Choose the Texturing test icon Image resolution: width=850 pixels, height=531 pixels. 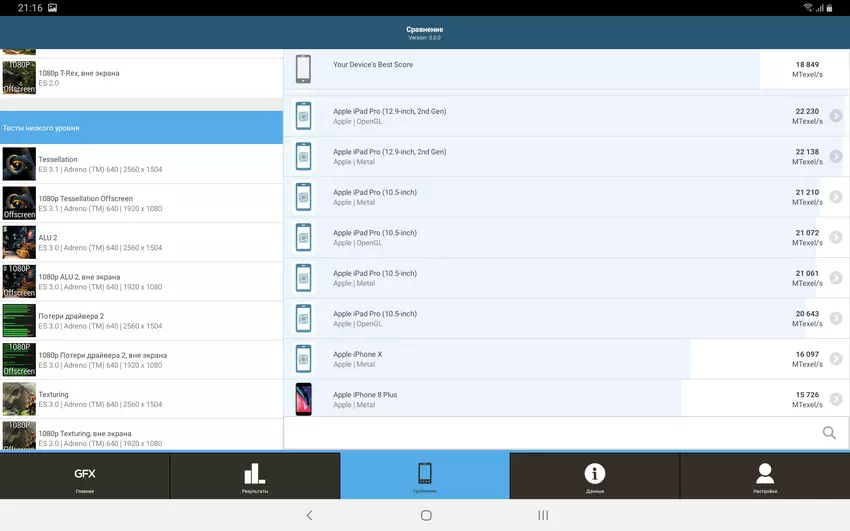19,399
